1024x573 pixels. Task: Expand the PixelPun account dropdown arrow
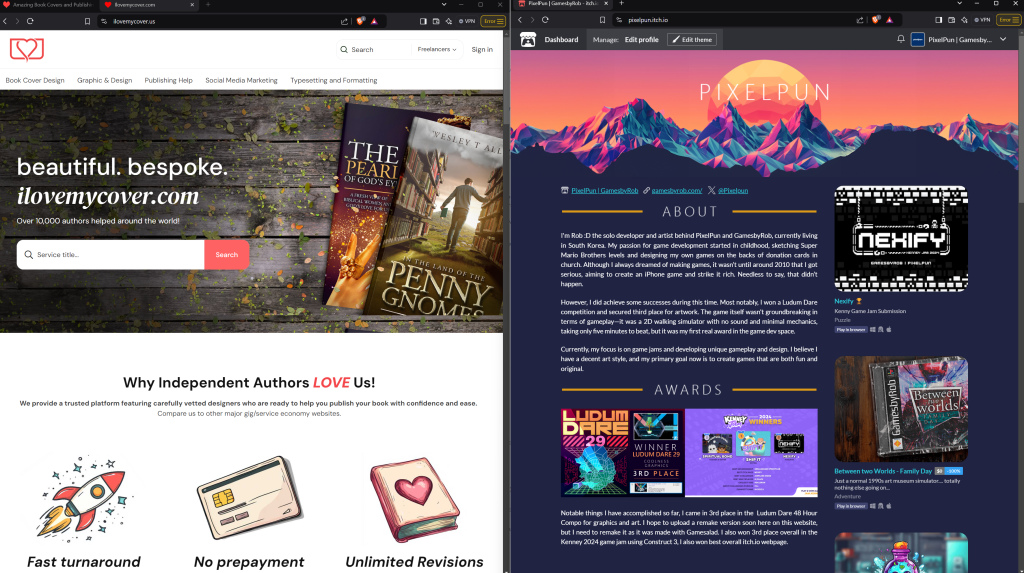tap(1003, 39)
